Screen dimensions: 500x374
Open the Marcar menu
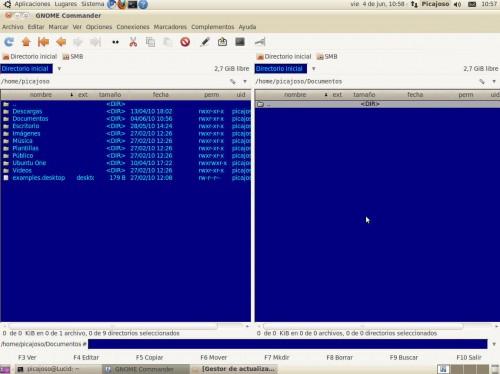(58, 27)
